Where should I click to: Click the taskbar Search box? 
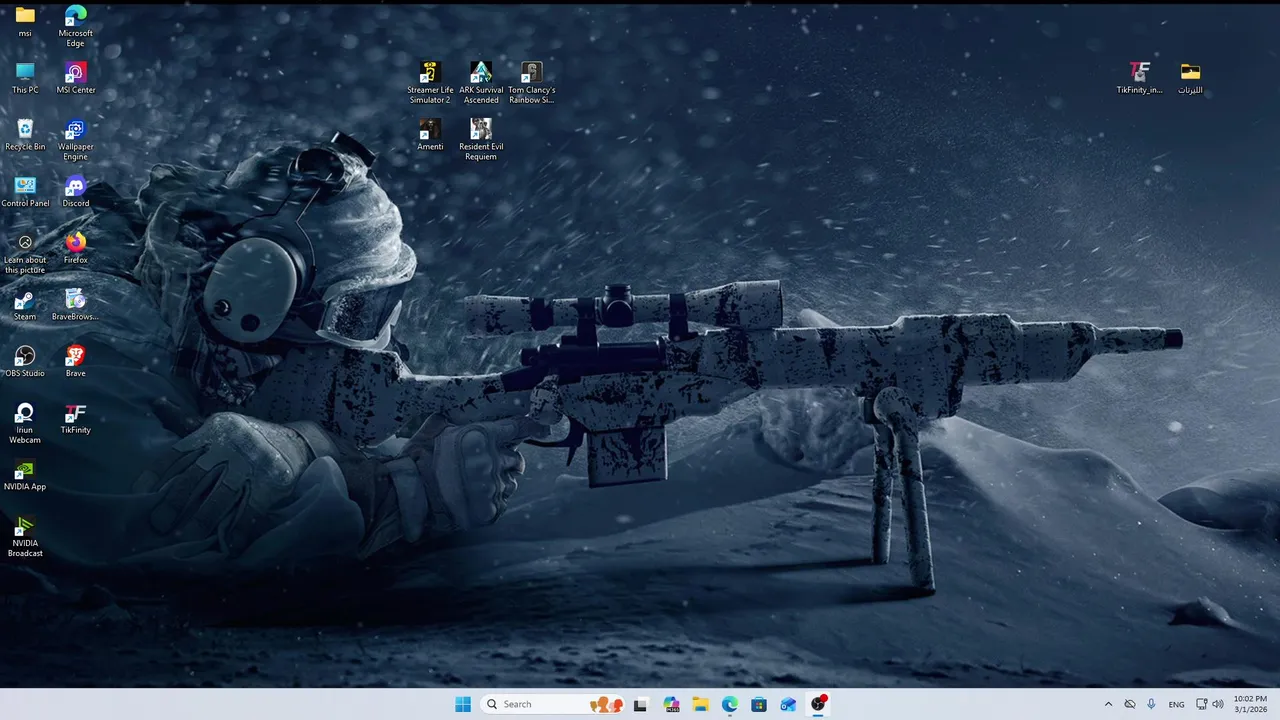[552, 704]
